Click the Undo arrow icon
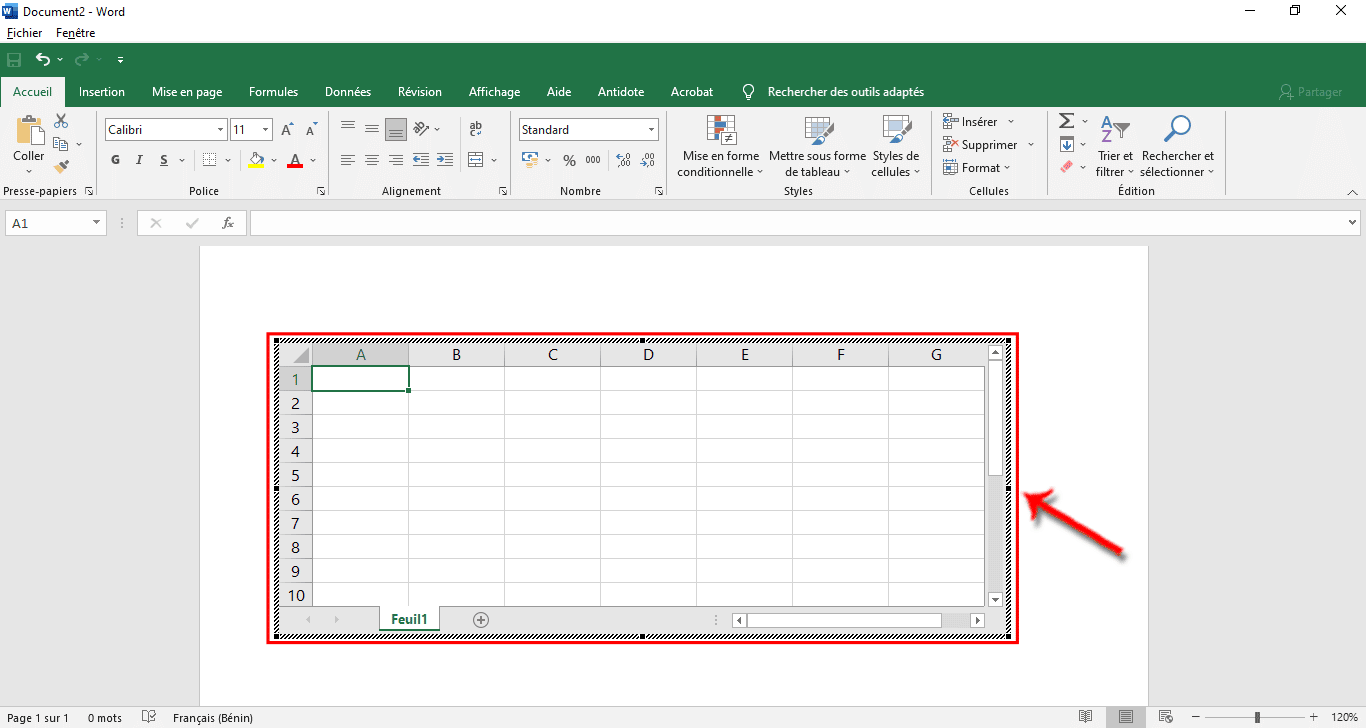Image resolution: width=1366 pixels, height=728 pixels. coord(42,60)
